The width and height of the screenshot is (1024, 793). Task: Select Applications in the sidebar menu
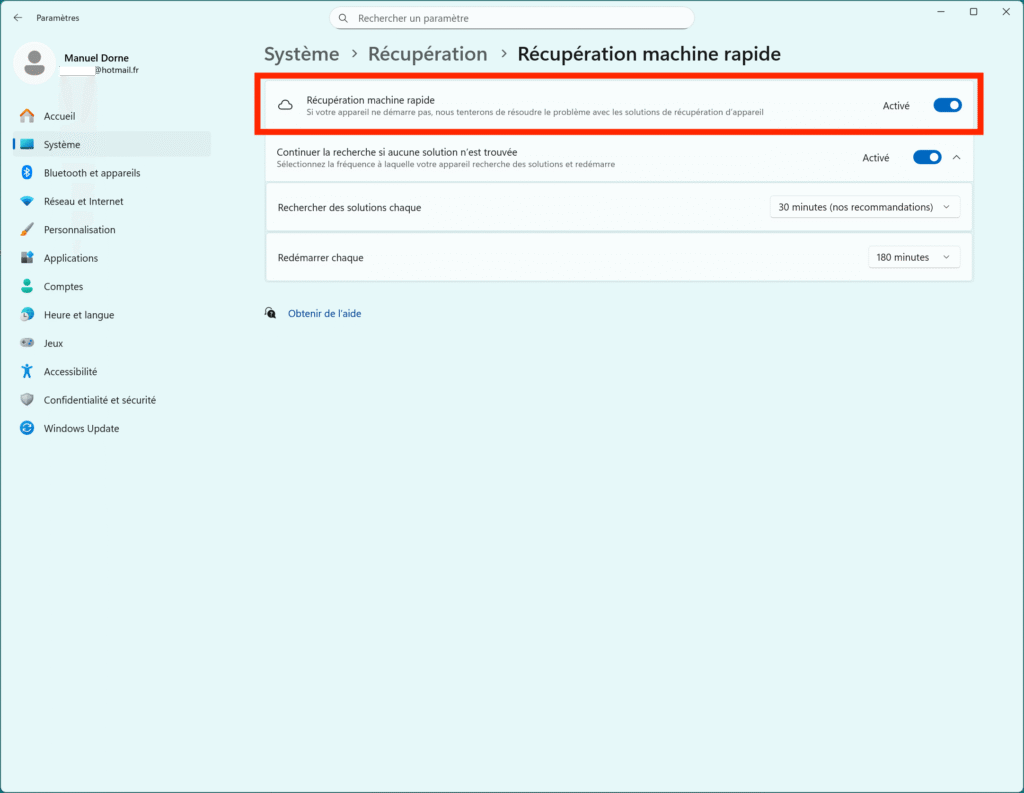tap(70, 258)
